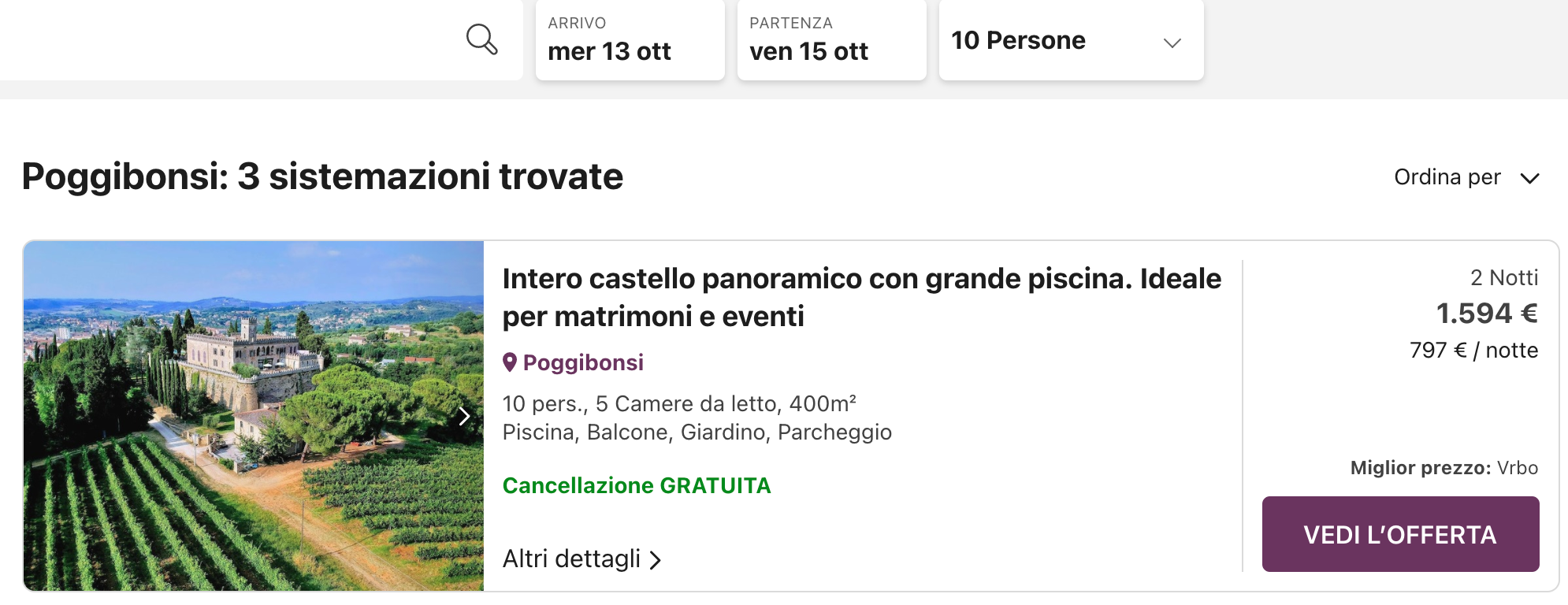Open the ARRIVO date mer 13 ott
The image size is (1568, 605).
pyautogui.click(x=630, y=39)
